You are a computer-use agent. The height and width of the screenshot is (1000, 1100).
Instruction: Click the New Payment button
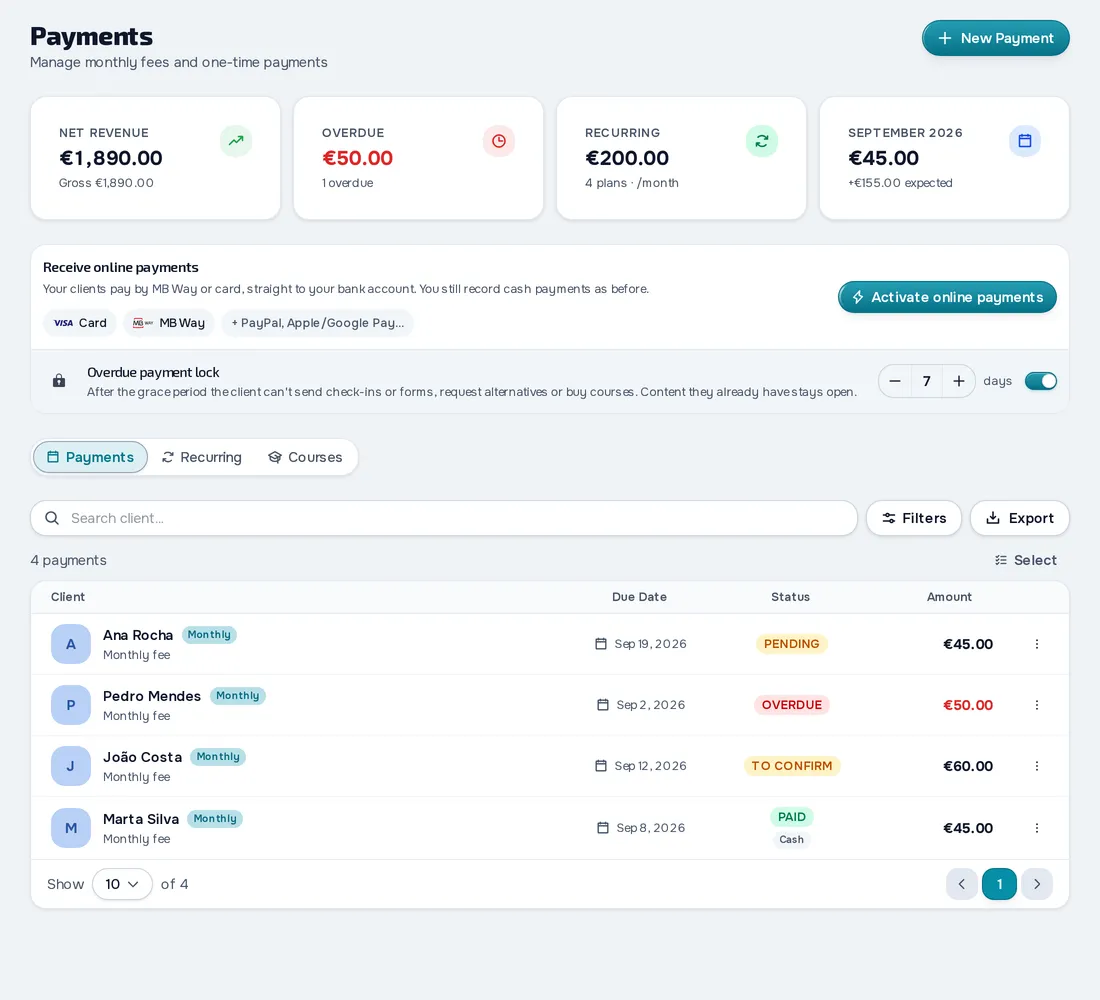[995, 38]
